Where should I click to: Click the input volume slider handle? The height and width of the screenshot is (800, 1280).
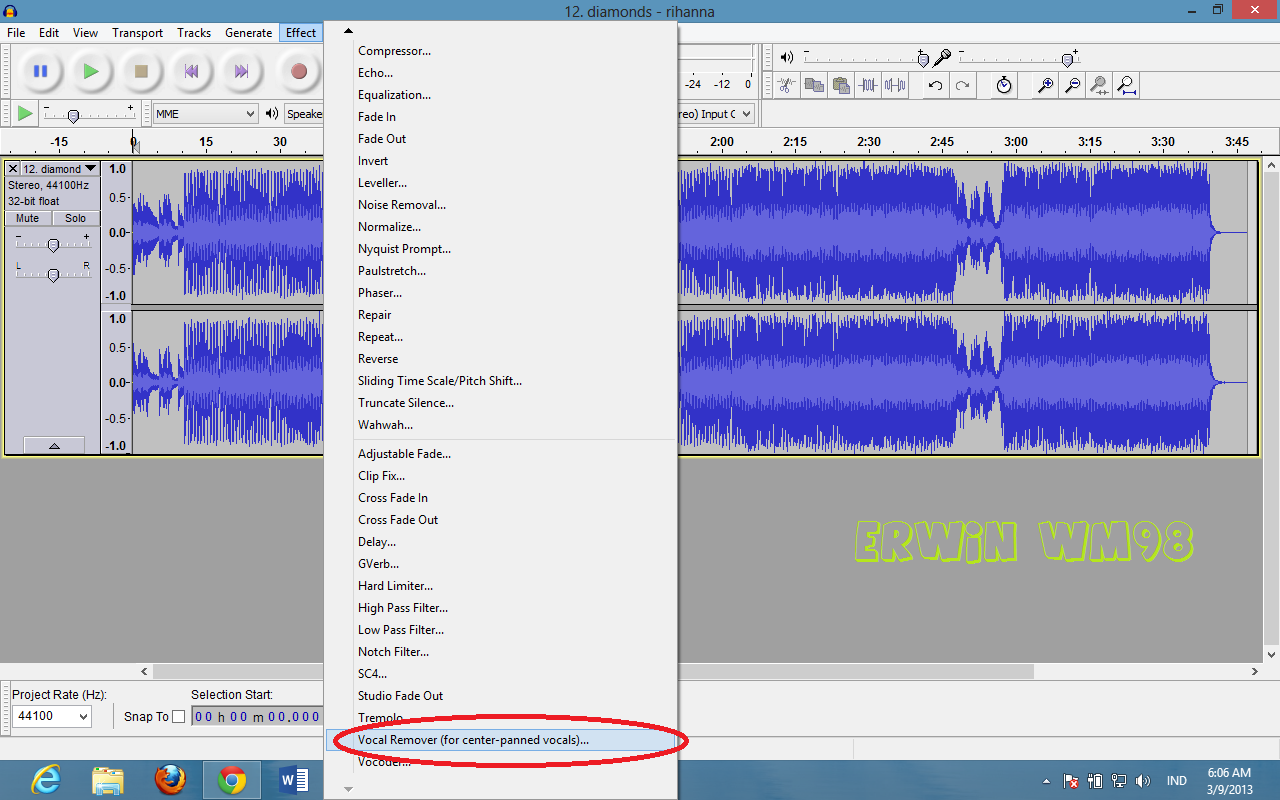click(1069, 59)
